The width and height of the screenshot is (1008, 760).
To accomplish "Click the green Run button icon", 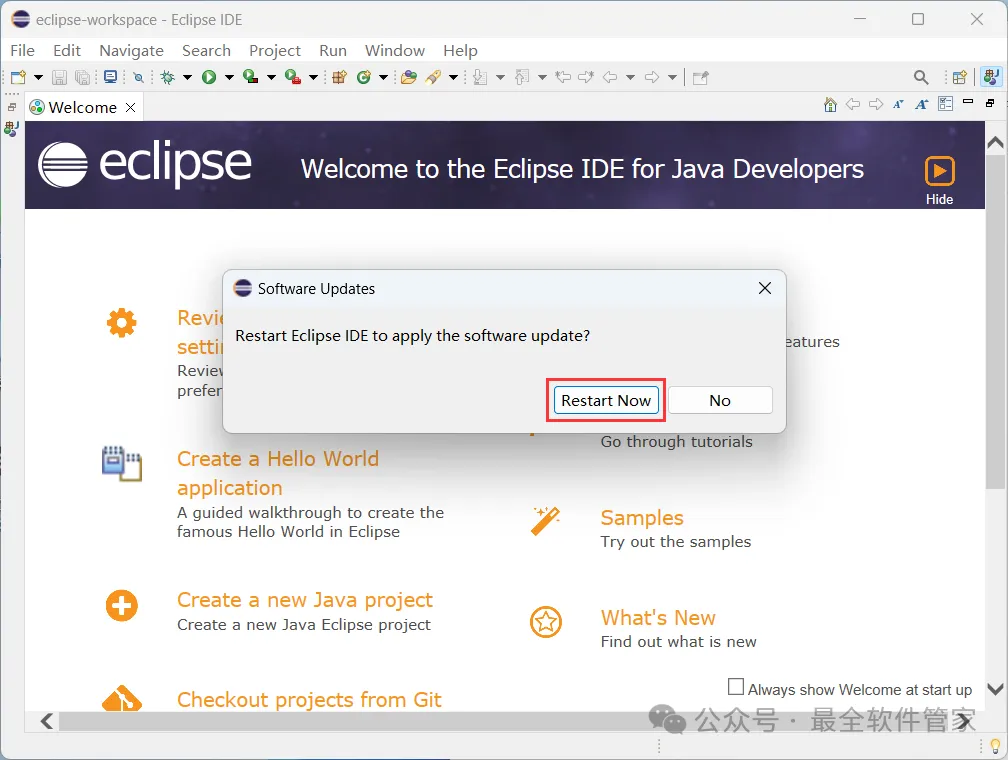I will point(209,78).
